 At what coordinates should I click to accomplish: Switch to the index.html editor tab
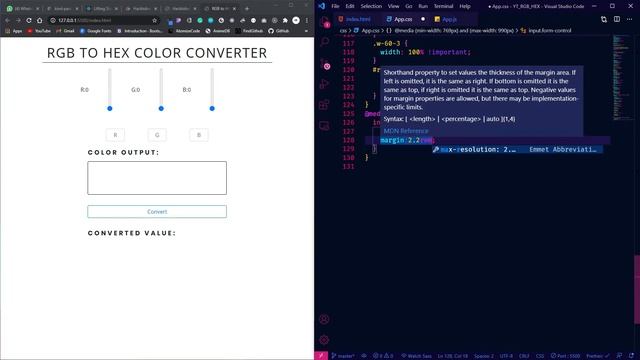click(355, 19)
